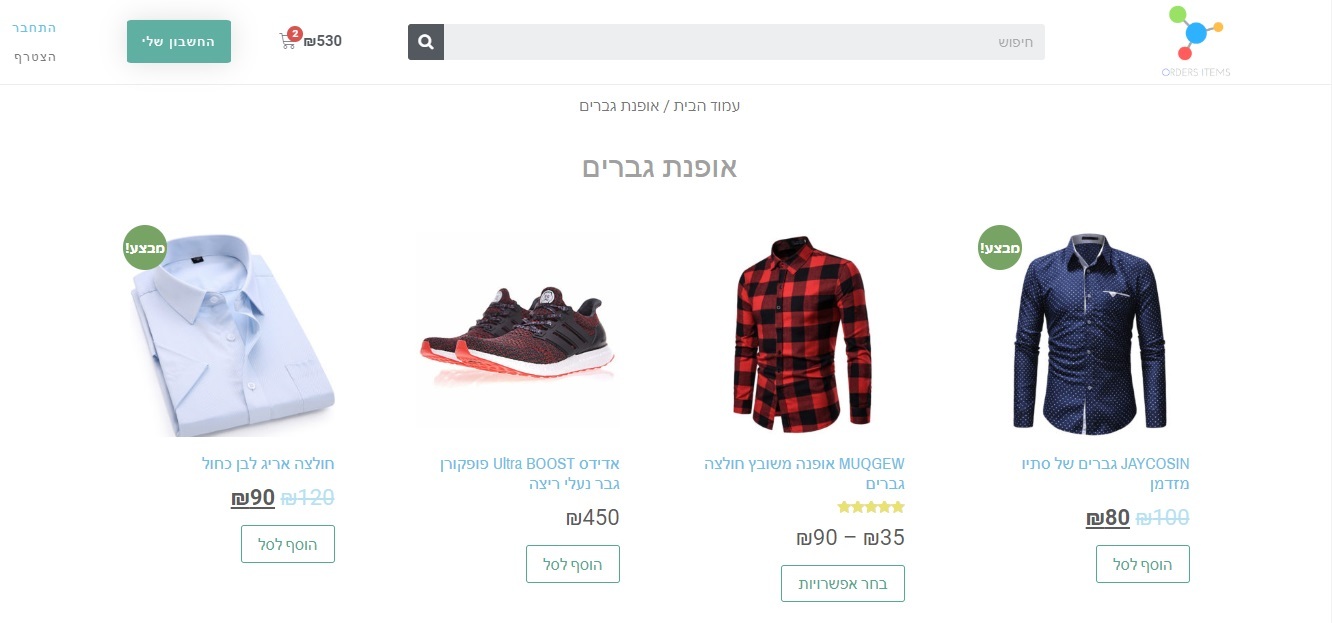This screenshot has width=1332, height=623.
Task: Focus the חיפוש search field
Action: pos(745,42)
